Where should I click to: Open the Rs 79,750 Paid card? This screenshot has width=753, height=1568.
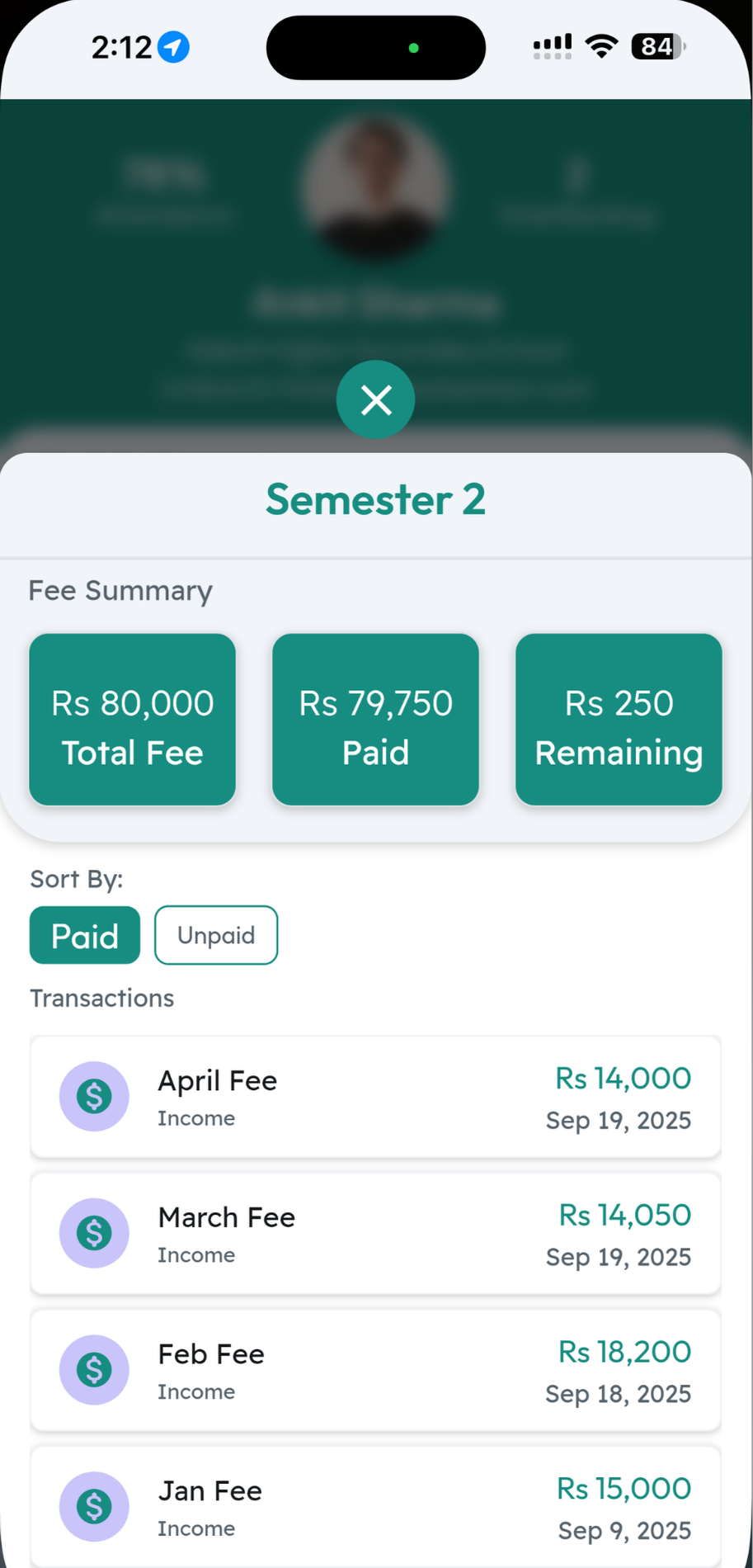376,720
